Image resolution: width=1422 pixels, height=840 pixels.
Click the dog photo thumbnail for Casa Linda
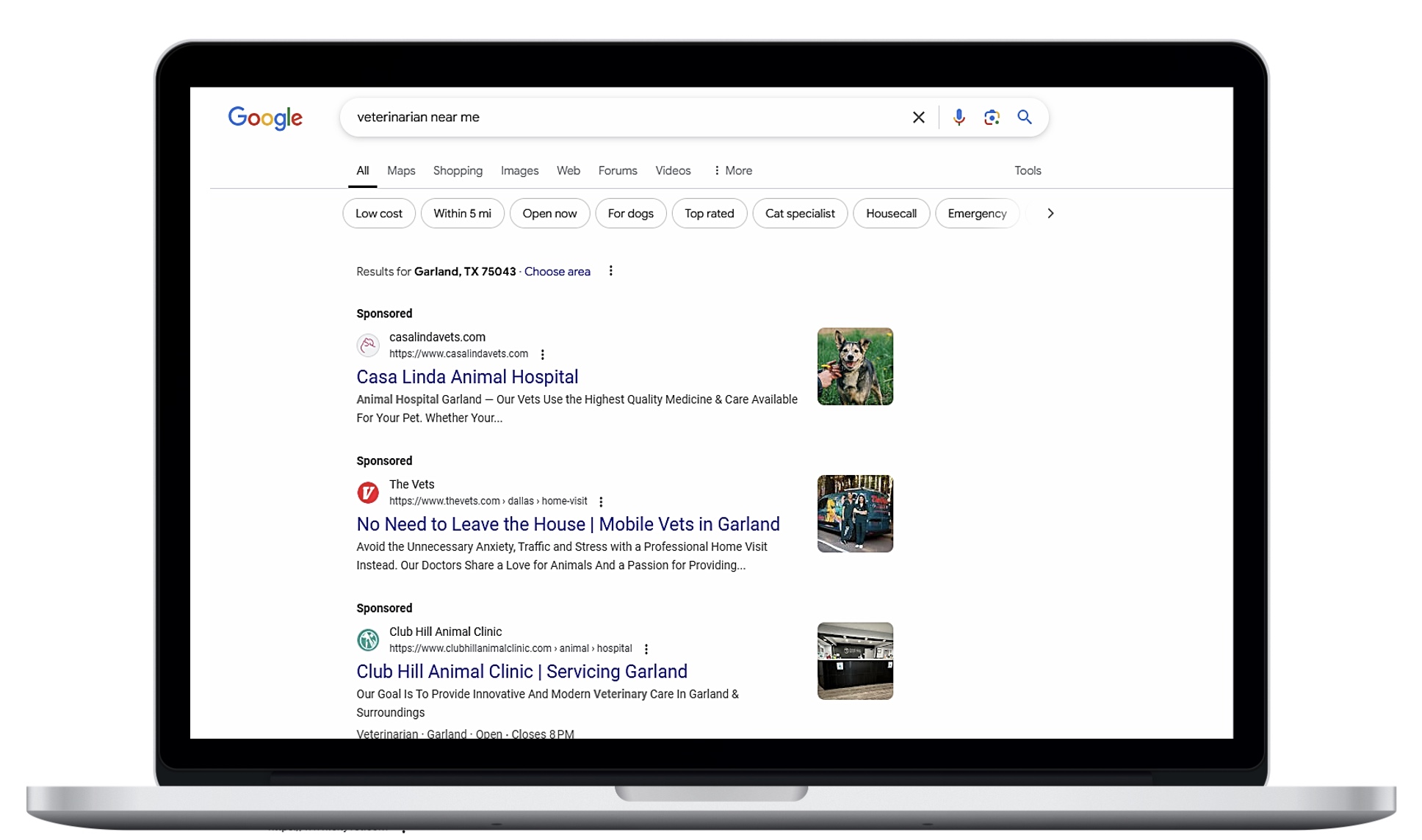(x=855, y=366)
